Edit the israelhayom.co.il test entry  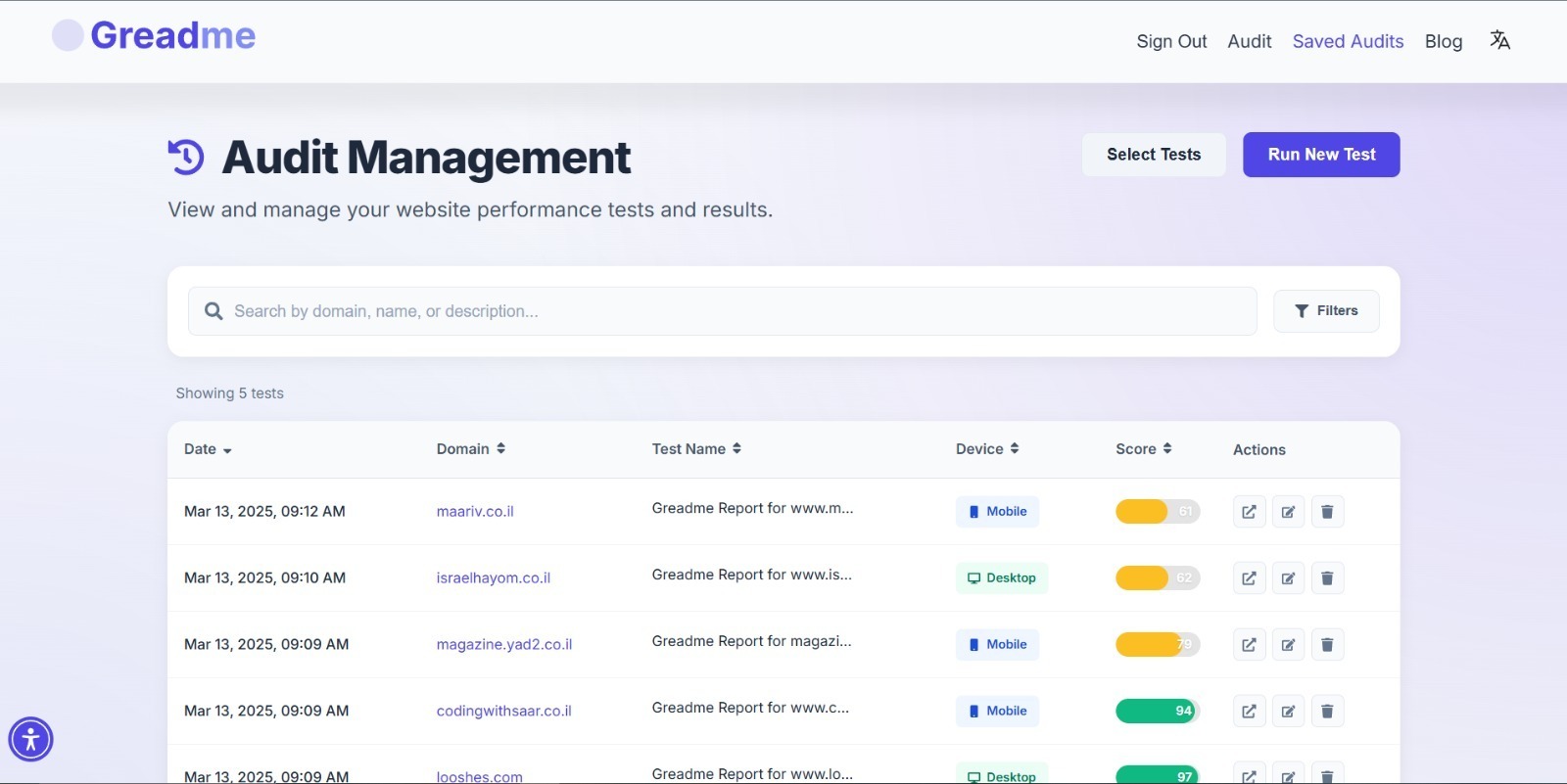[1288, 578]
